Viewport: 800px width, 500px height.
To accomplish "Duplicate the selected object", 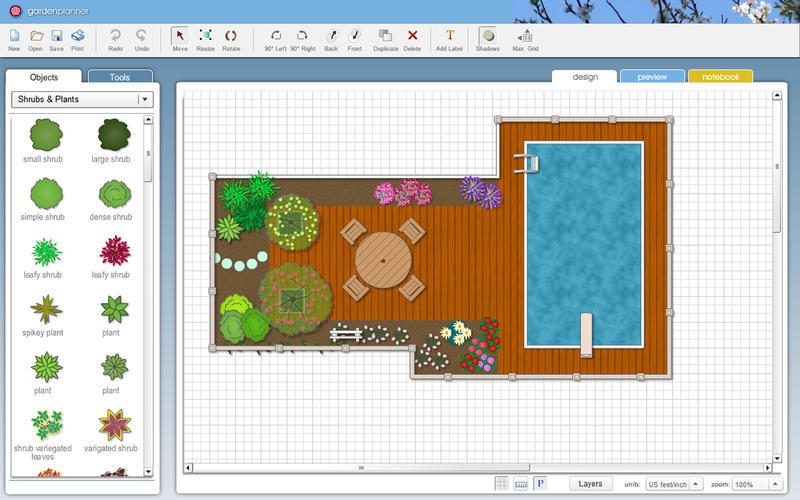I will [386, 39].
